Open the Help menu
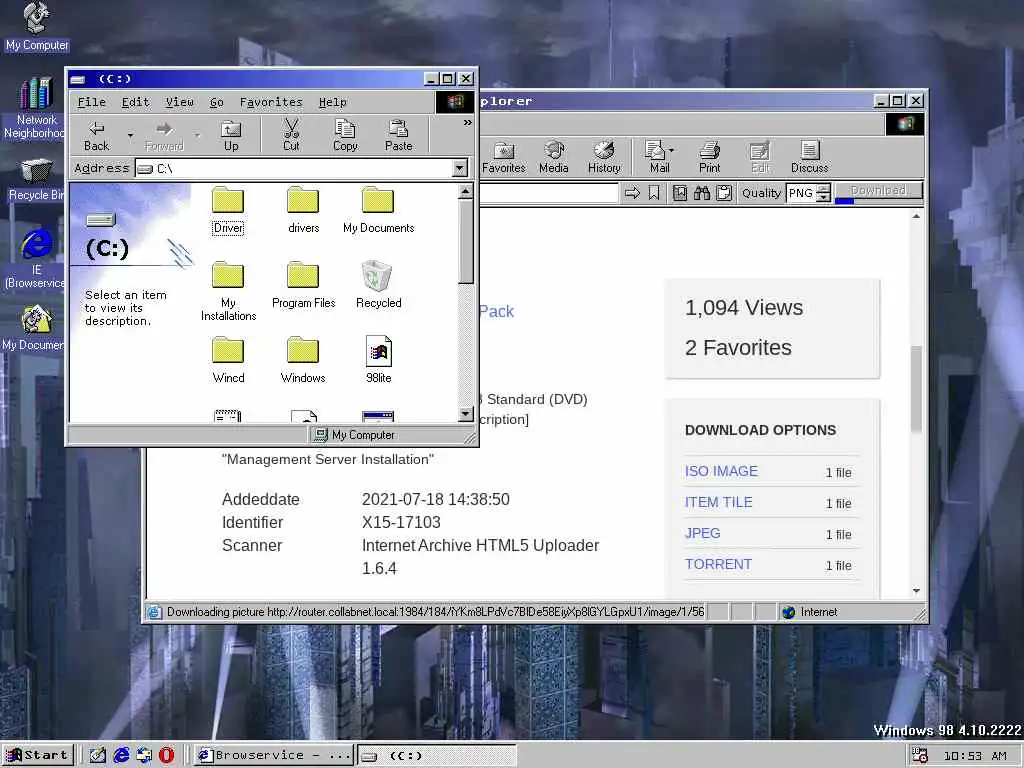The height and width of the screenshot is (768, 1024). [332, 103]
